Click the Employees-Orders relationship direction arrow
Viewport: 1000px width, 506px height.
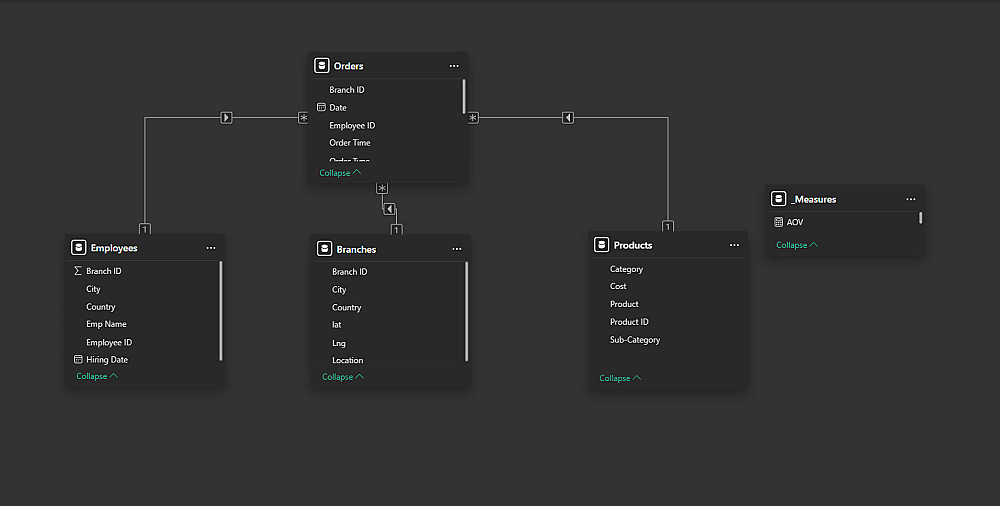pos(226,118)
